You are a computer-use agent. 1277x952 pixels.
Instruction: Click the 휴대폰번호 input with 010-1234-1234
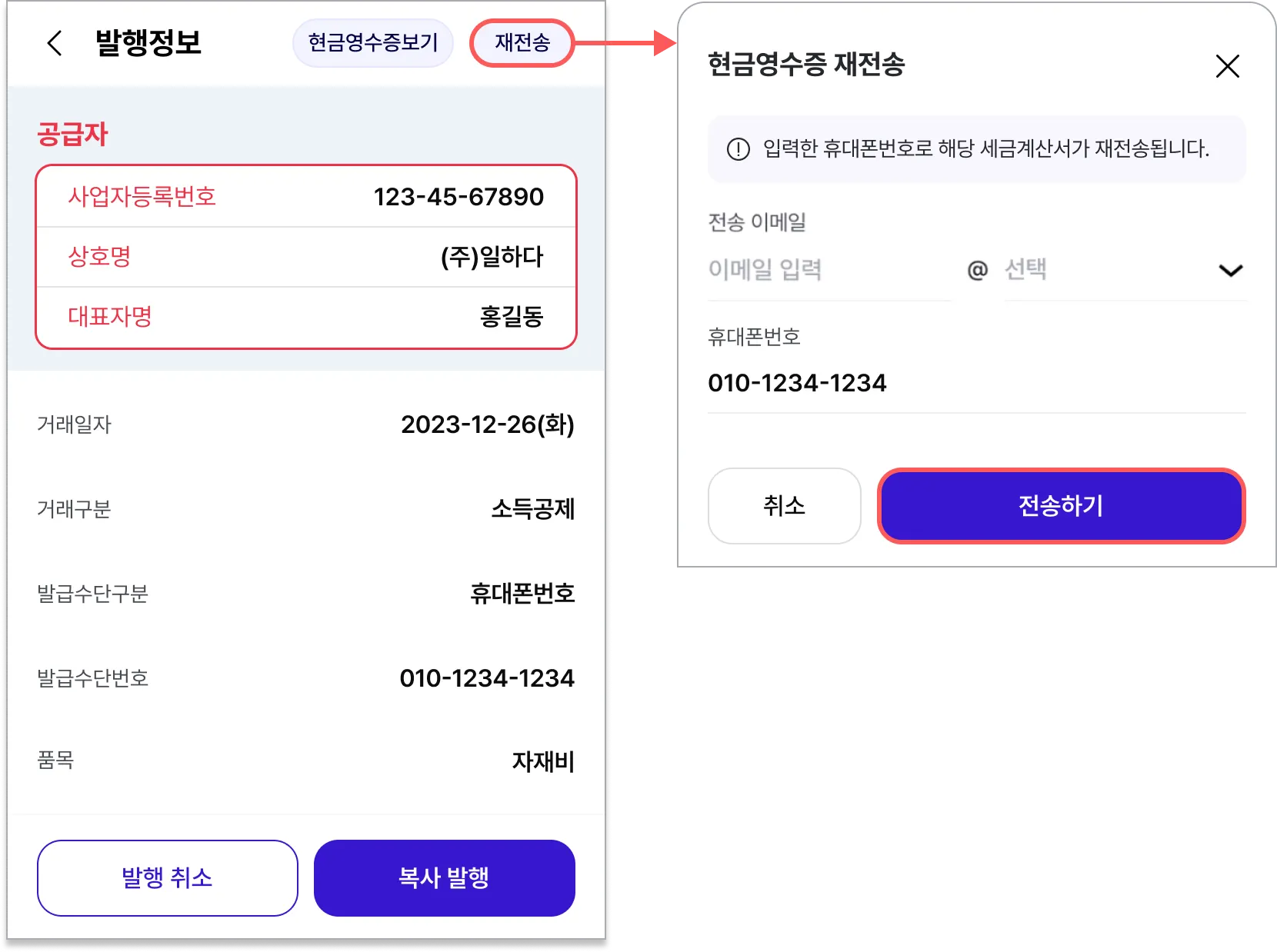[975, 383]
